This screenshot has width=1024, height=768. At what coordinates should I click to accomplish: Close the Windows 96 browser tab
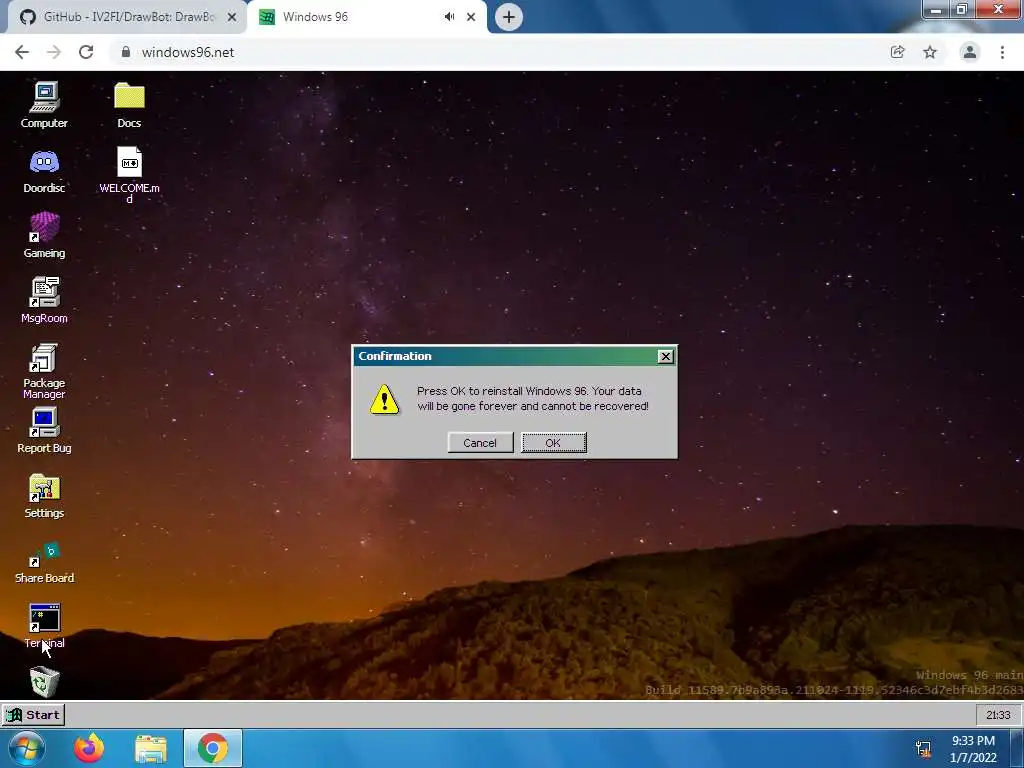coord(471,17)
